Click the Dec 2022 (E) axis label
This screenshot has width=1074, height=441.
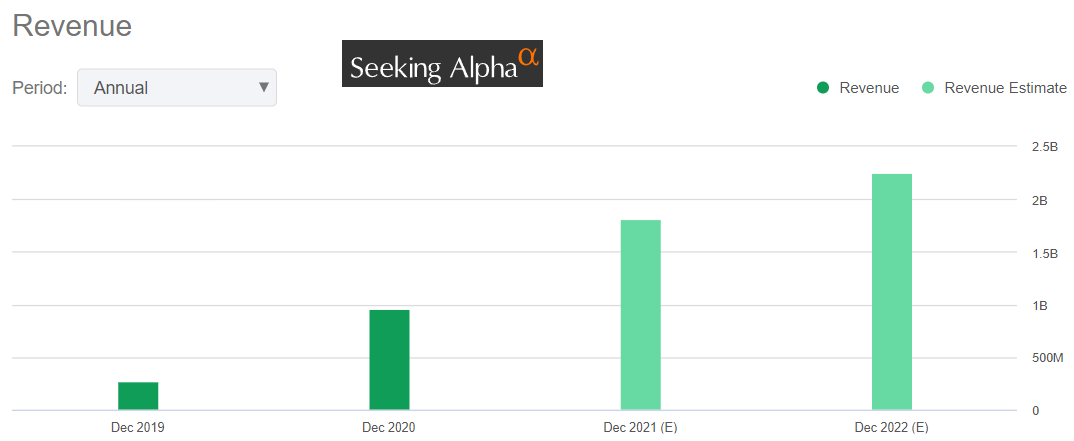(892, 427)
